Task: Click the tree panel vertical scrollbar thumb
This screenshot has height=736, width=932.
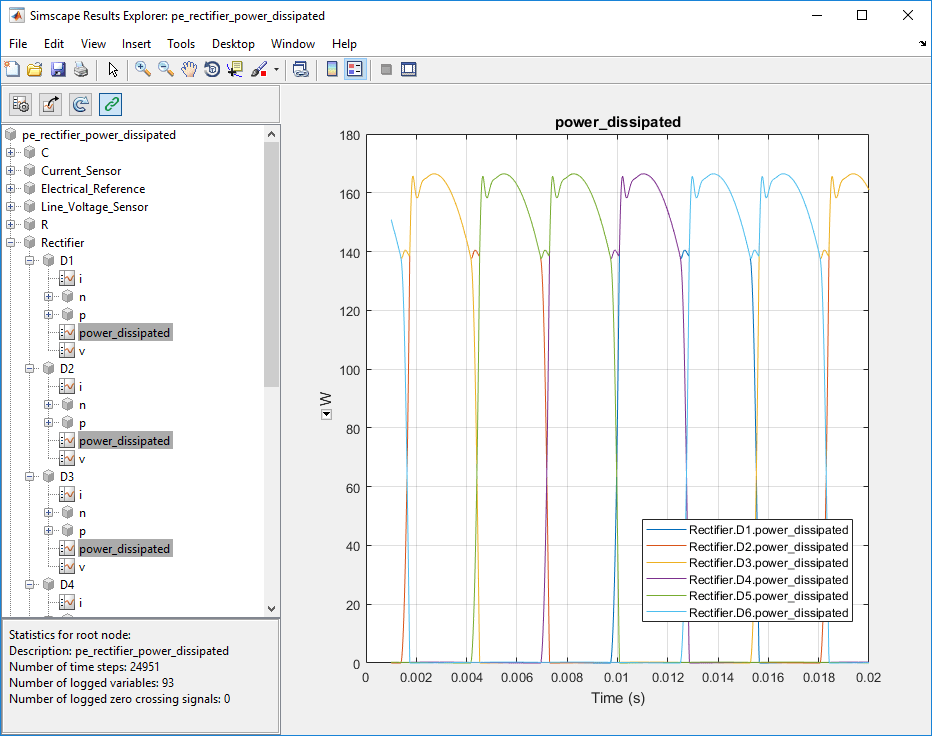Action: [272, 265]
